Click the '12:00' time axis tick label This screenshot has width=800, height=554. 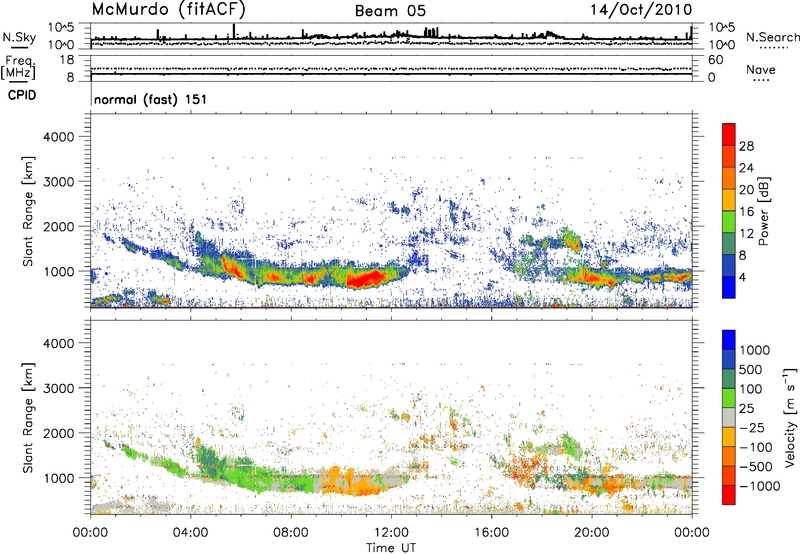pyautogui.click(x=391, y=533)
